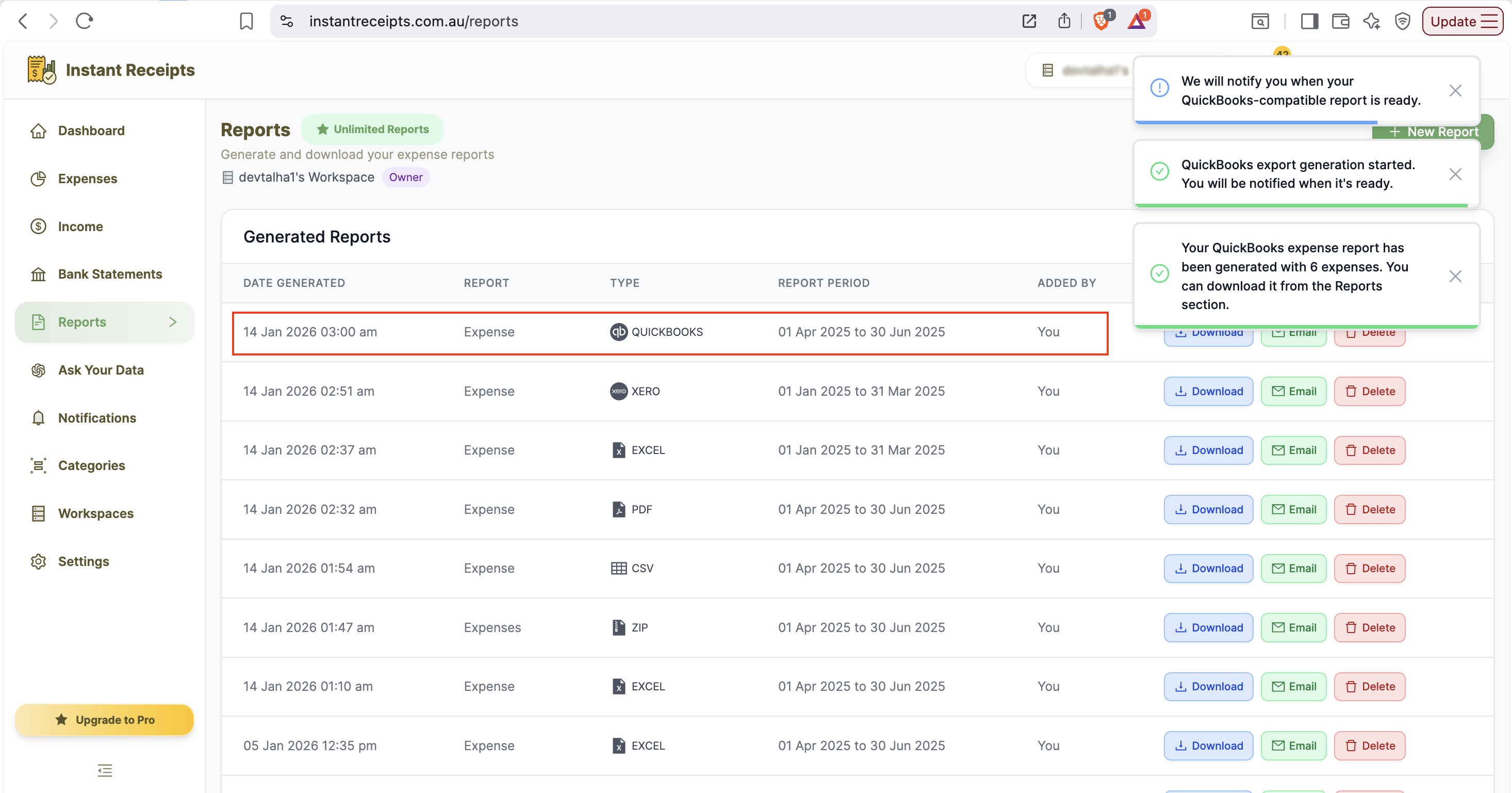Open the Brave Wallet icon
Viewport: 1512px width, 793px height.
point(1341,21)
